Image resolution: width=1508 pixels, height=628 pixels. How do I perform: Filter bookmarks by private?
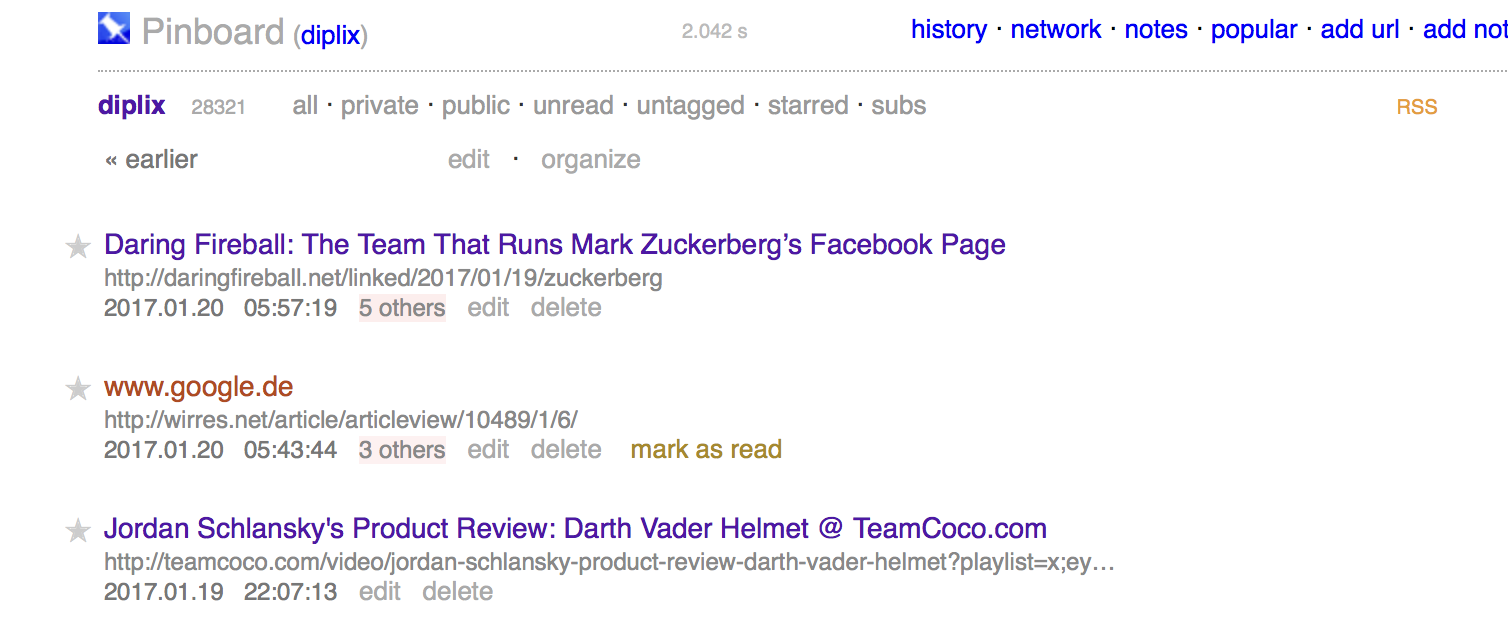click(x=380, y=106)
